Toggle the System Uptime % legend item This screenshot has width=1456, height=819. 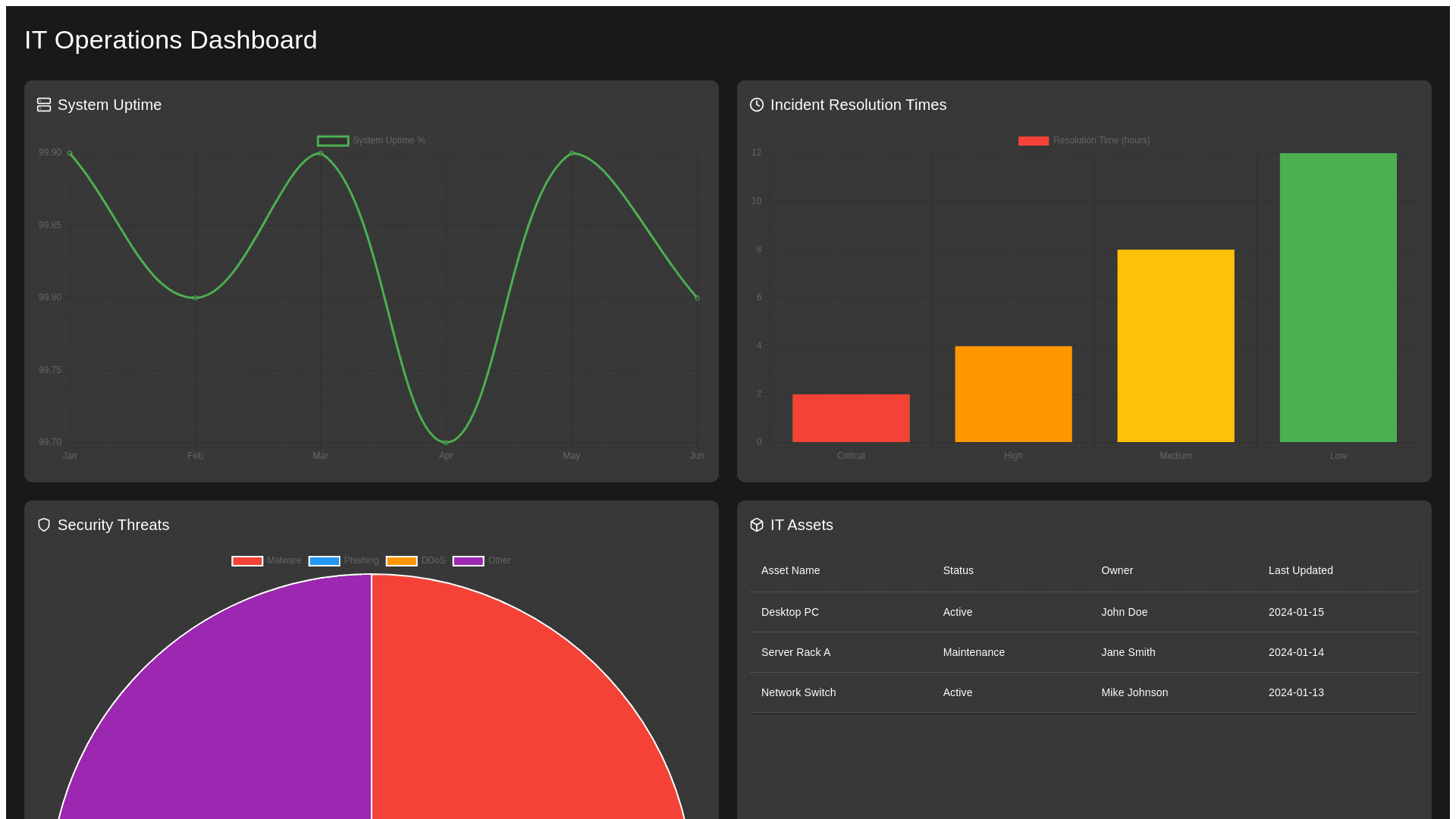pos(371,140)
